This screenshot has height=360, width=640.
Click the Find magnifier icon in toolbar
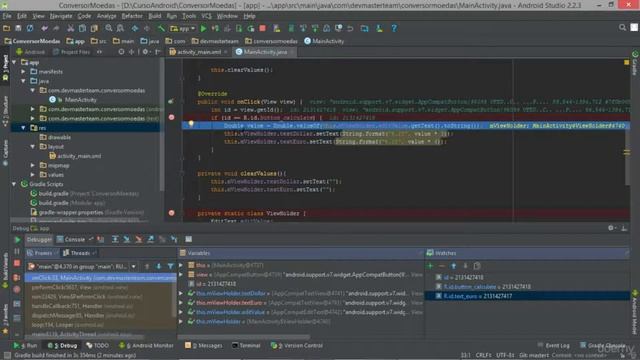click(x=109, y=28)
